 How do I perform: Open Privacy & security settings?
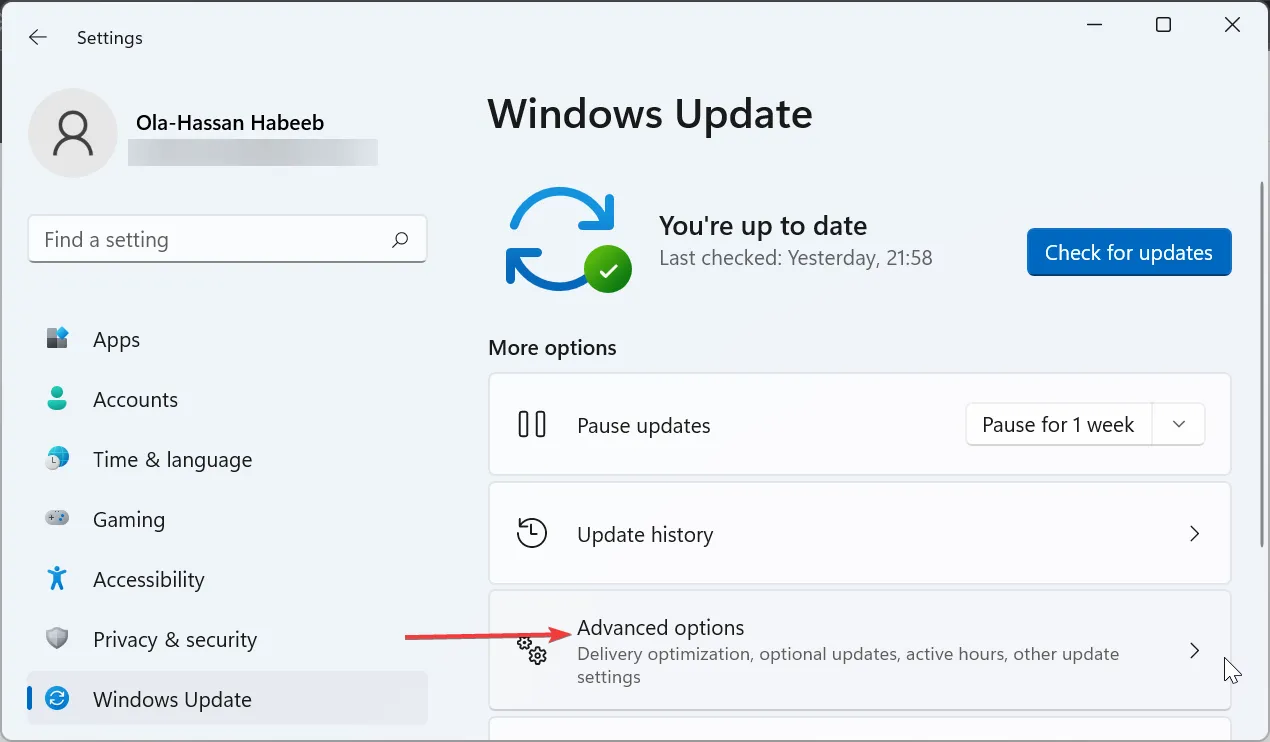coord(227,639)
